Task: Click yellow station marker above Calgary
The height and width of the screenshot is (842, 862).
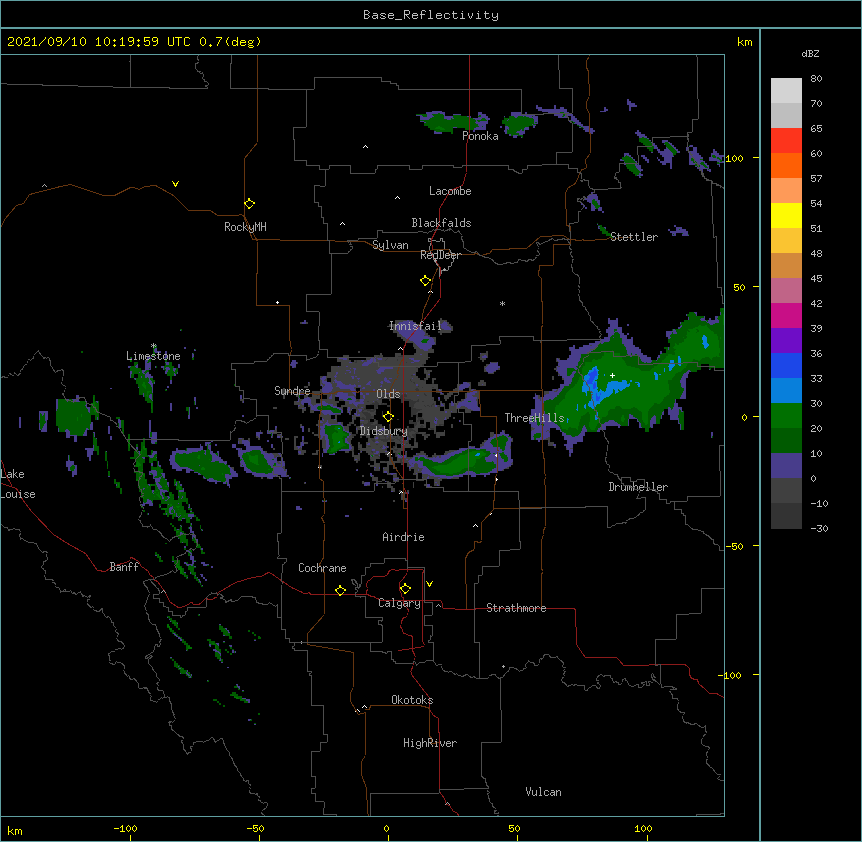Action: click(x=405, y=589)
